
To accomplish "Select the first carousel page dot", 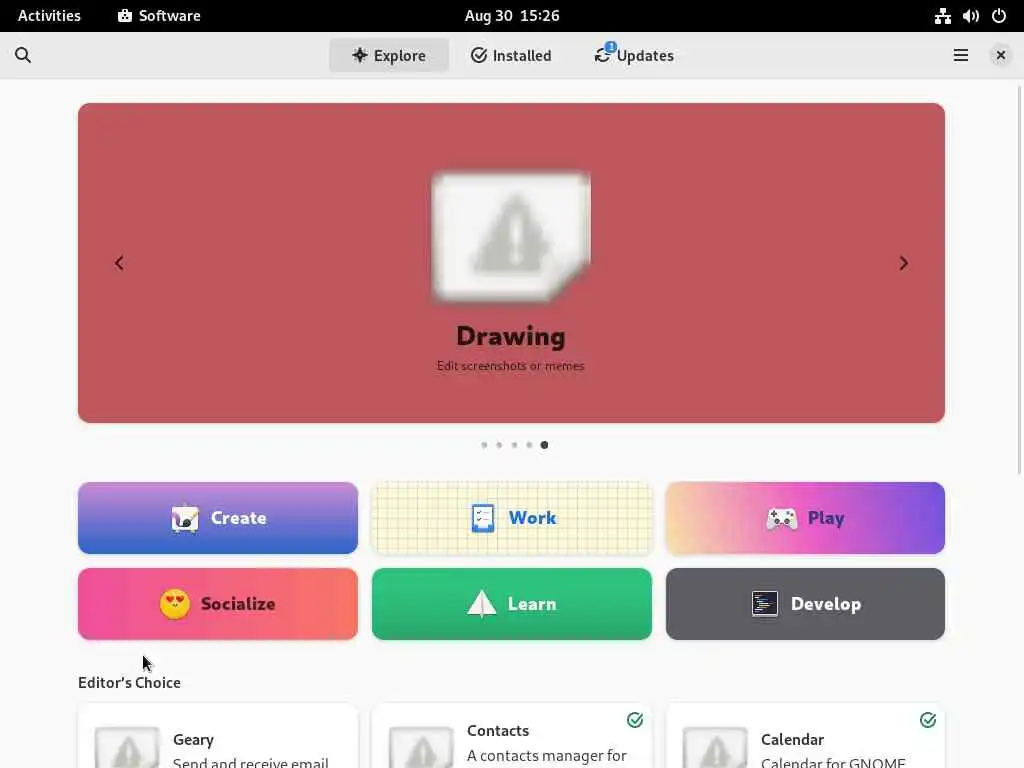I will (484, 445).
